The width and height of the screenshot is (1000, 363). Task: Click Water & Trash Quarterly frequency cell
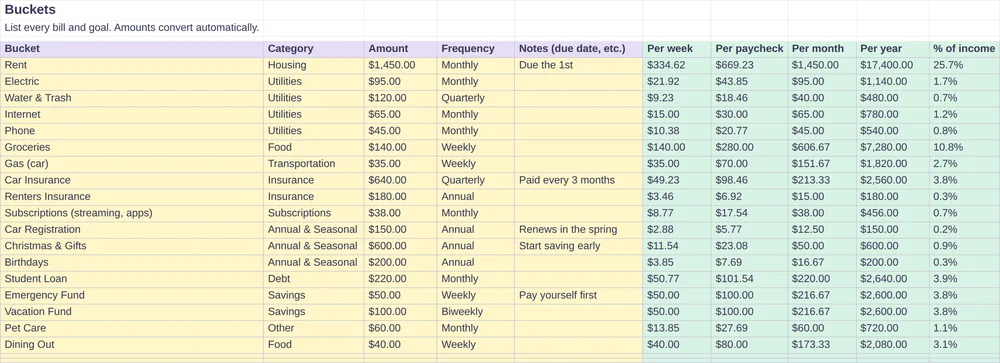pyautogui.click(x=476, y=98)
